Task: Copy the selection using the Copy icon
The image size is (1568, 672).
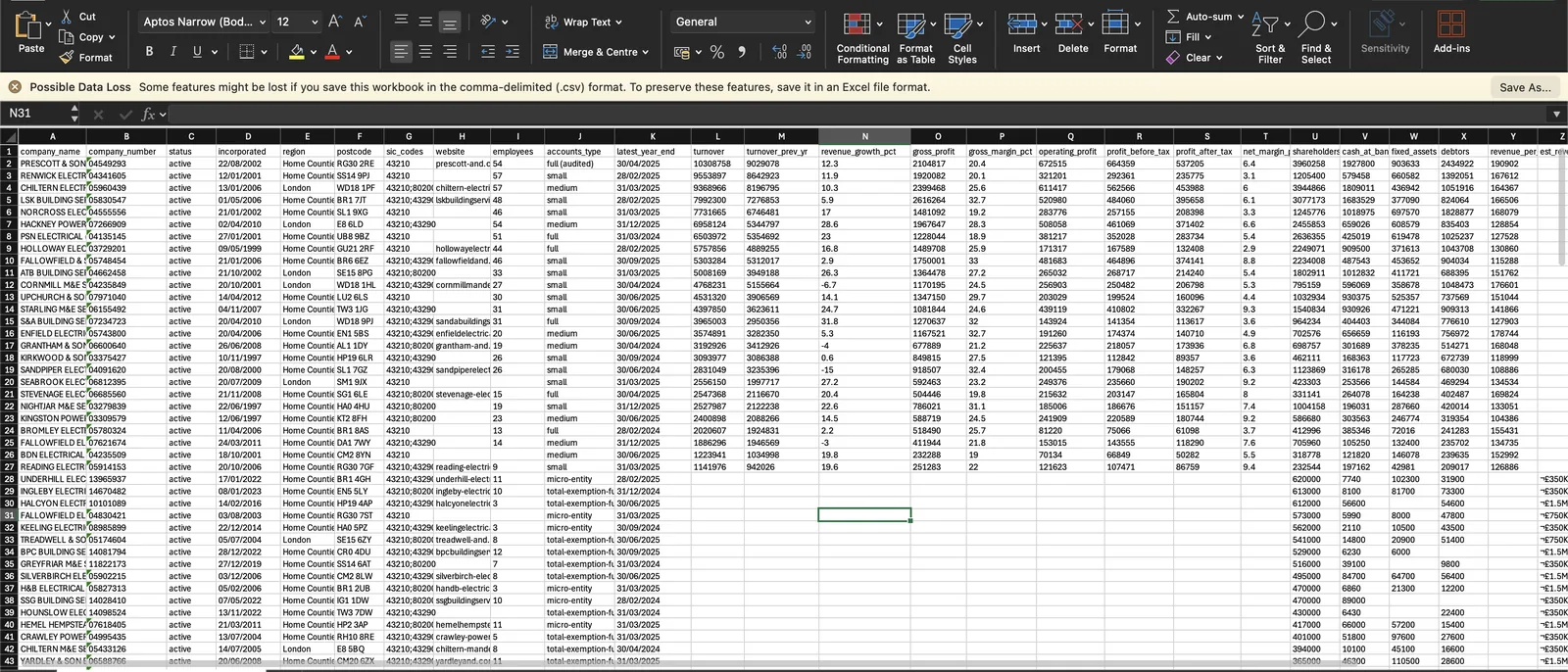Action: (x=66, y=37)
